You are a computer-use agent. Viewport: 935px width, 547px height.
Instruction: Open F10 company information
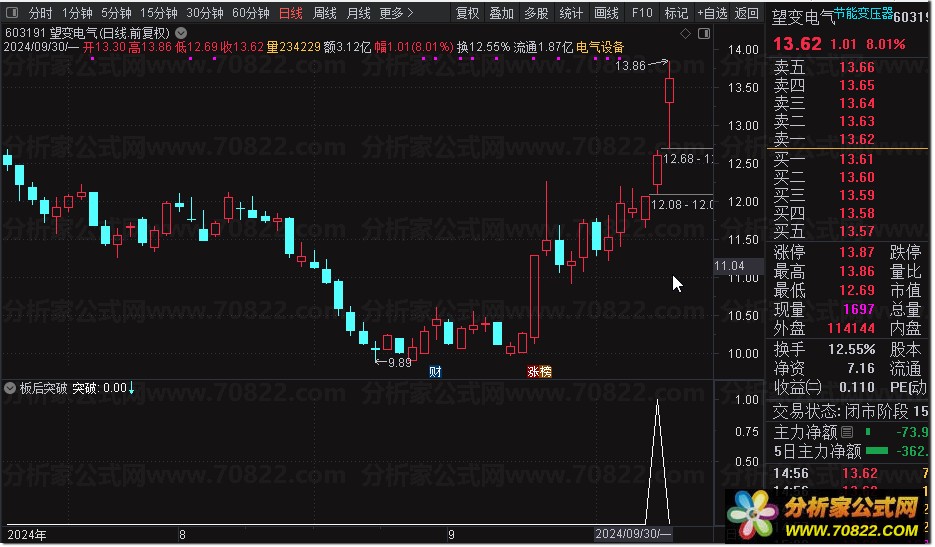(x=642, y=13)
